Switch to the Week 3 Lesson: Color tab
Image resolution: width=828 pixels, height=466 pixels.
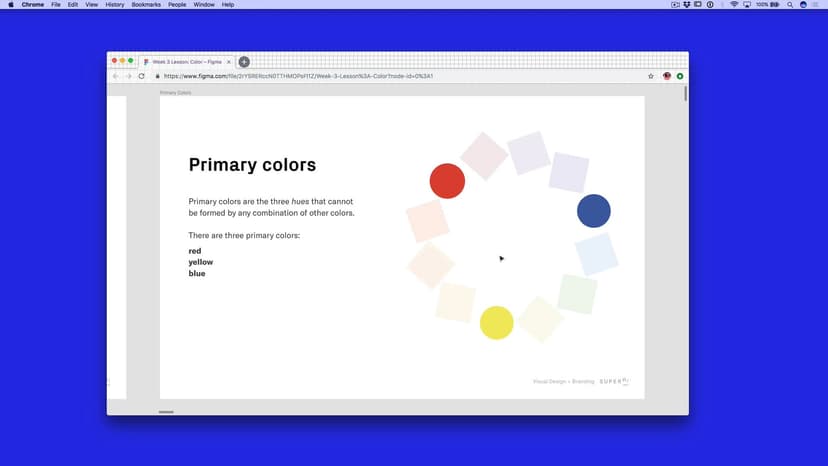185,62
